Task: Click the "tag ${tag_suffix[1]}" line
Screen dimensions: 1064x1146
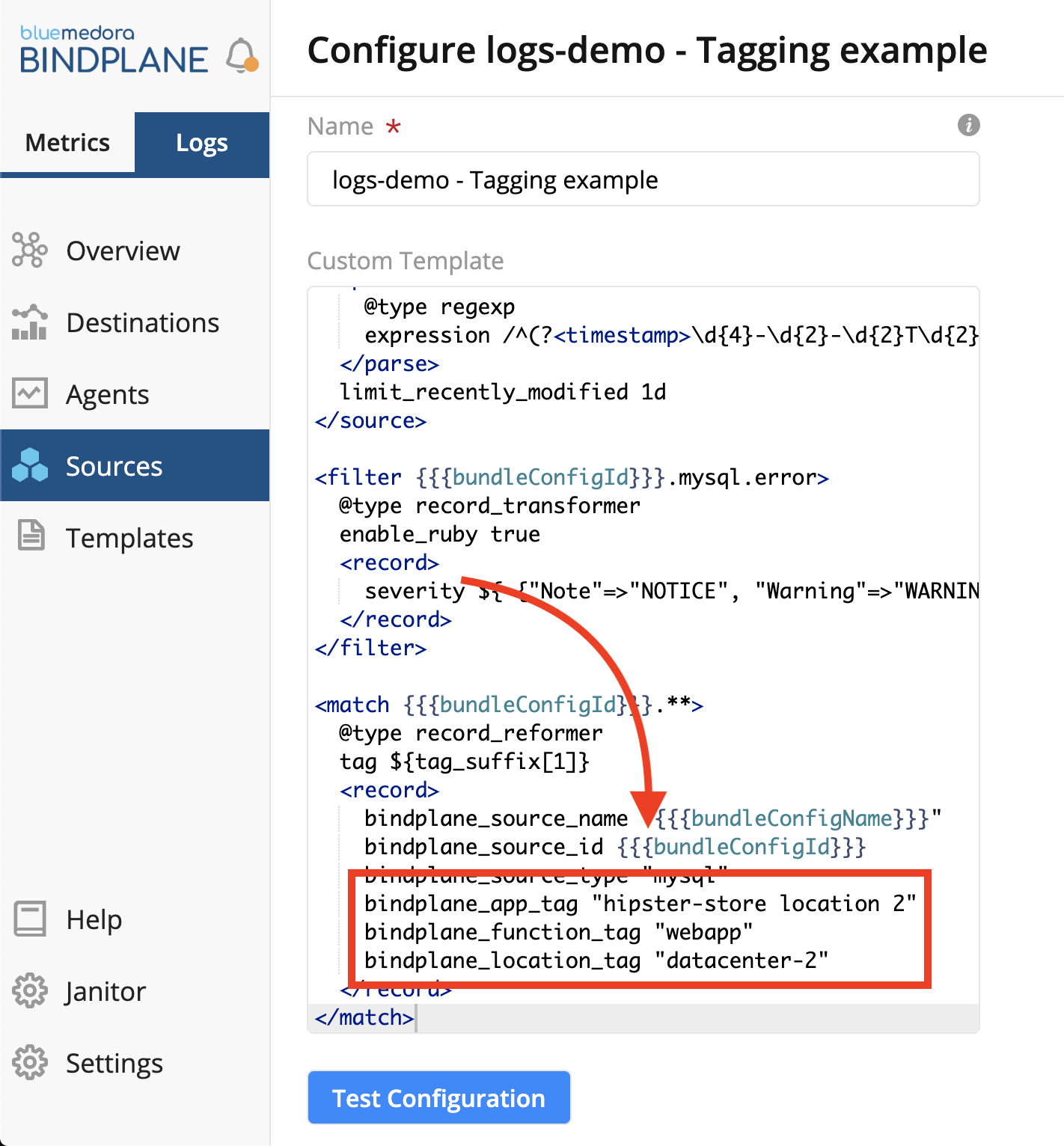Action: [465, 762]
